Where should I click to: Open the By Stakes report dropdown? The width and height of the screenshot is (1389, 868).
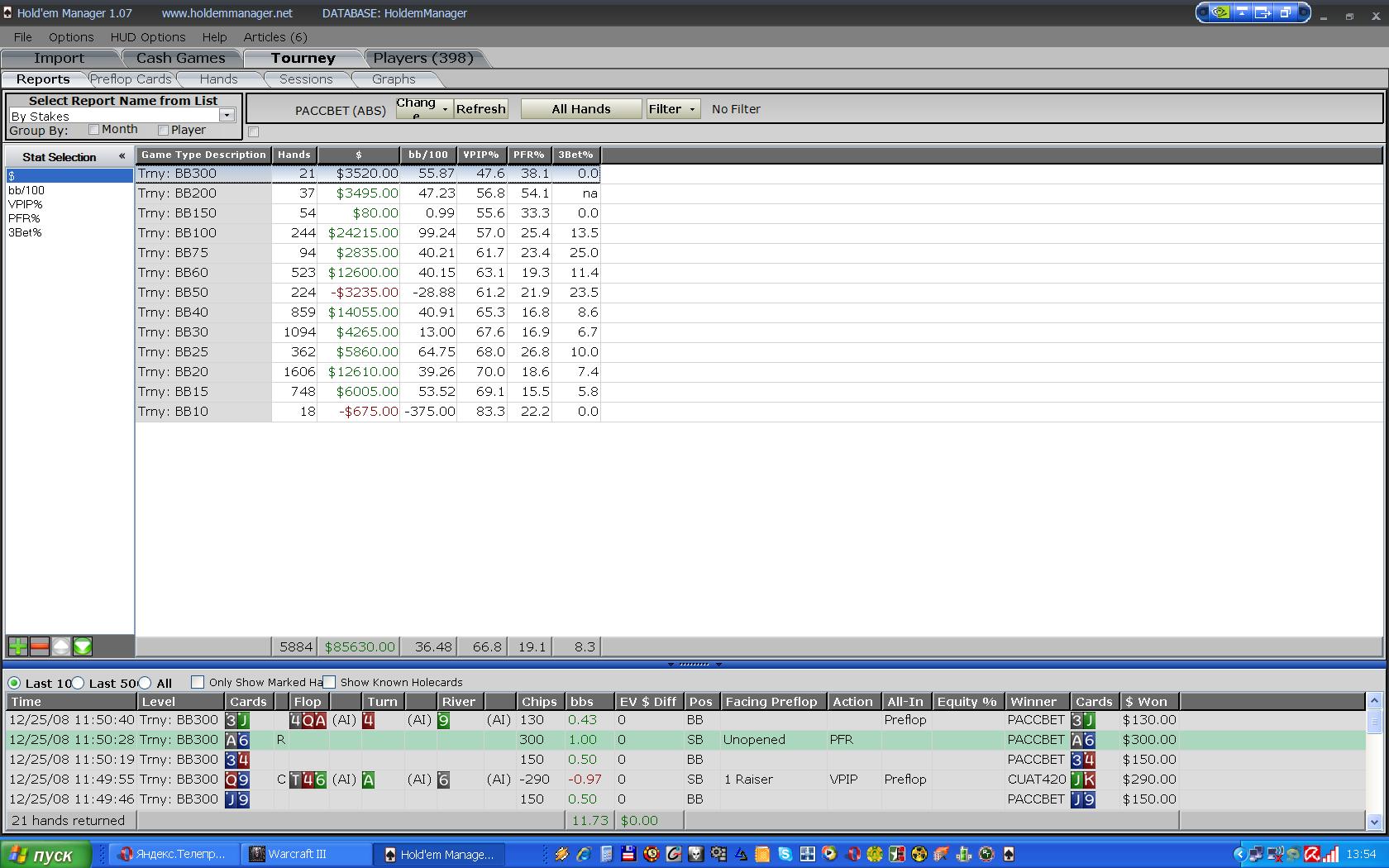click(227, 116)
